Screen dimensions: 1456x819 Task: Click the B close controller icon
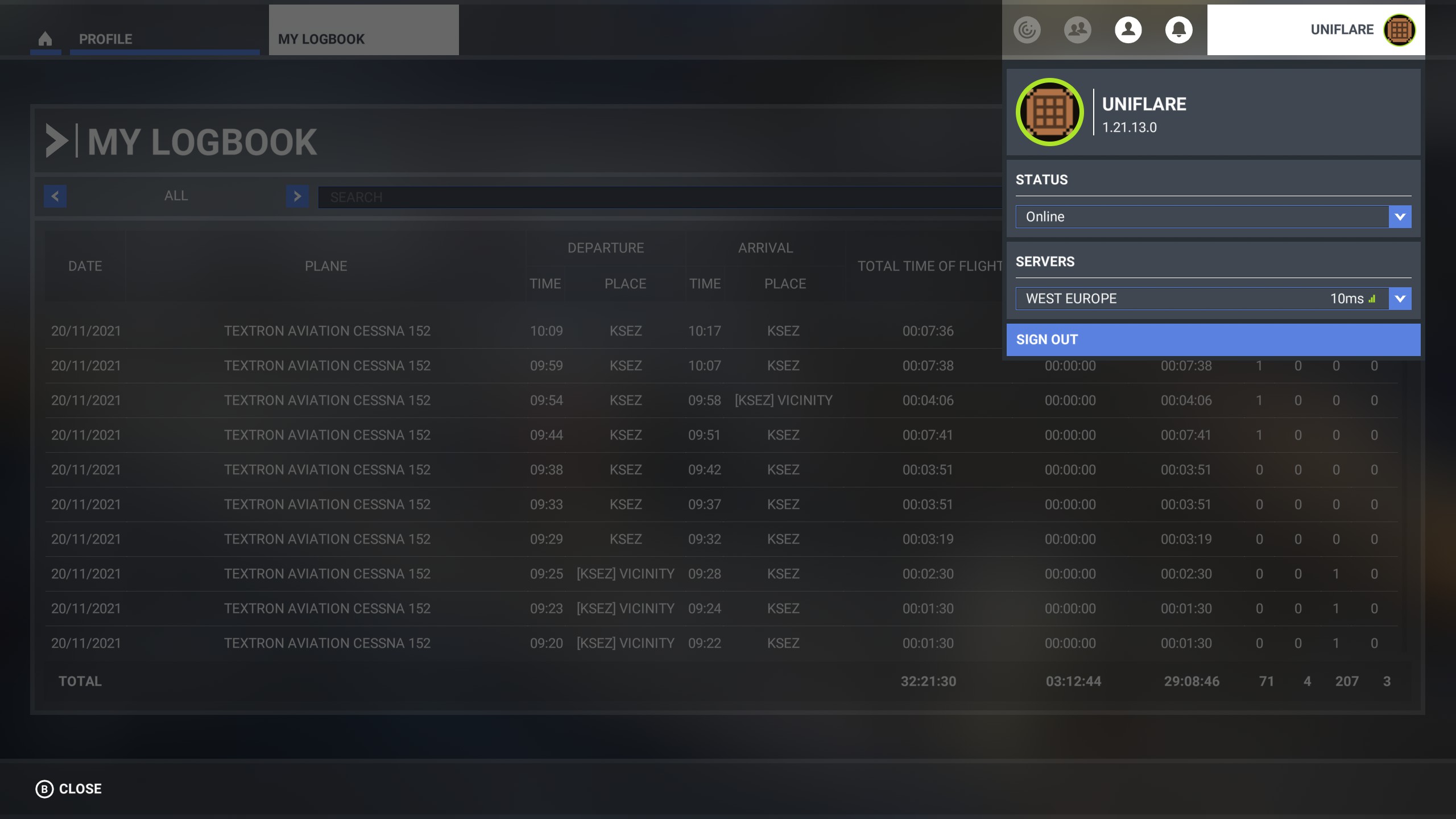point(44,789)
